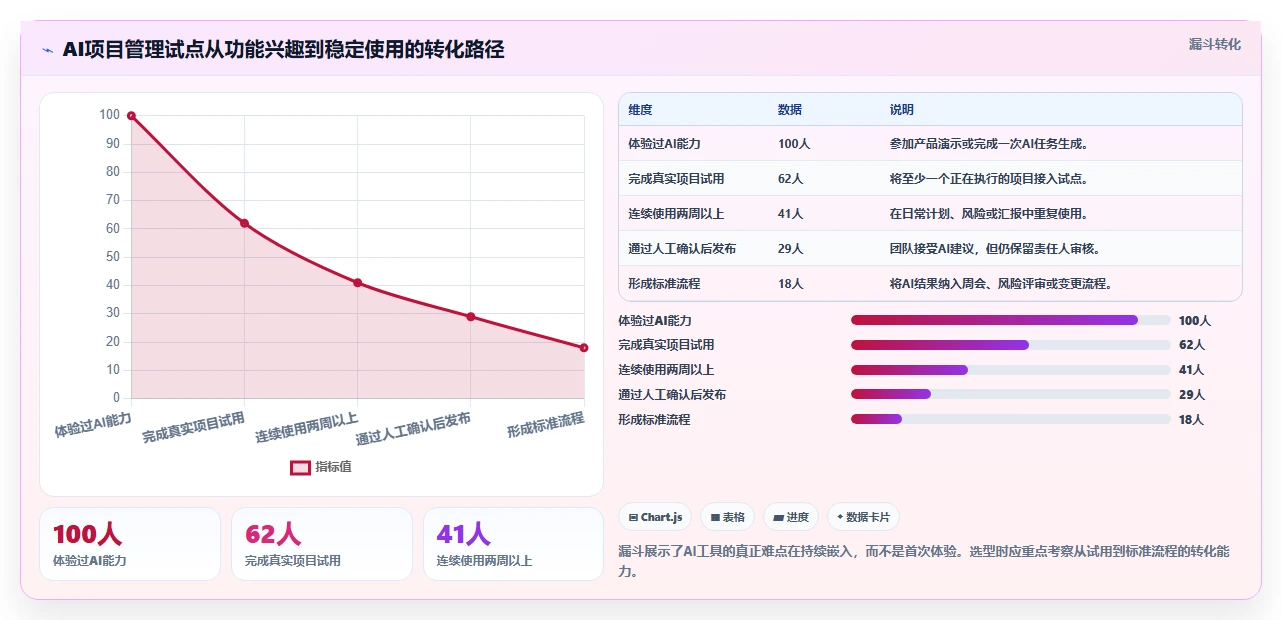The image size is (1282, 620).
Task: Click the 指标值 legend color box
Action: pyautogui.click(x=300, y=467)
